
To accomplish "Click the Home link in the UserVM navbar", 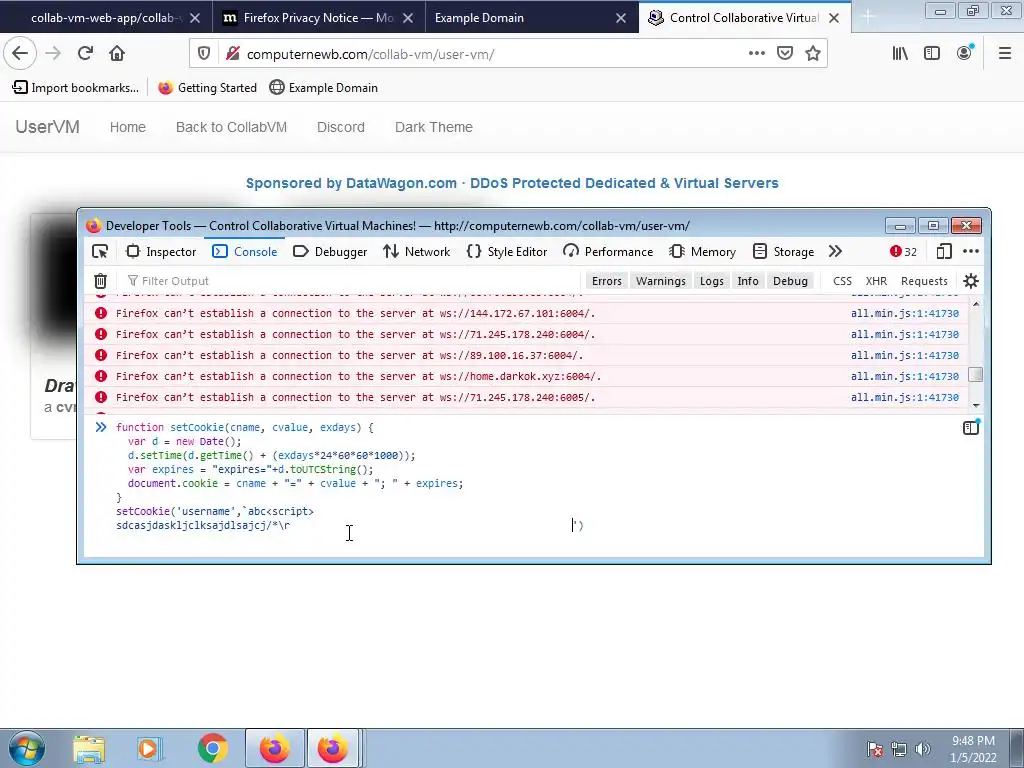I will click(127, 127).
